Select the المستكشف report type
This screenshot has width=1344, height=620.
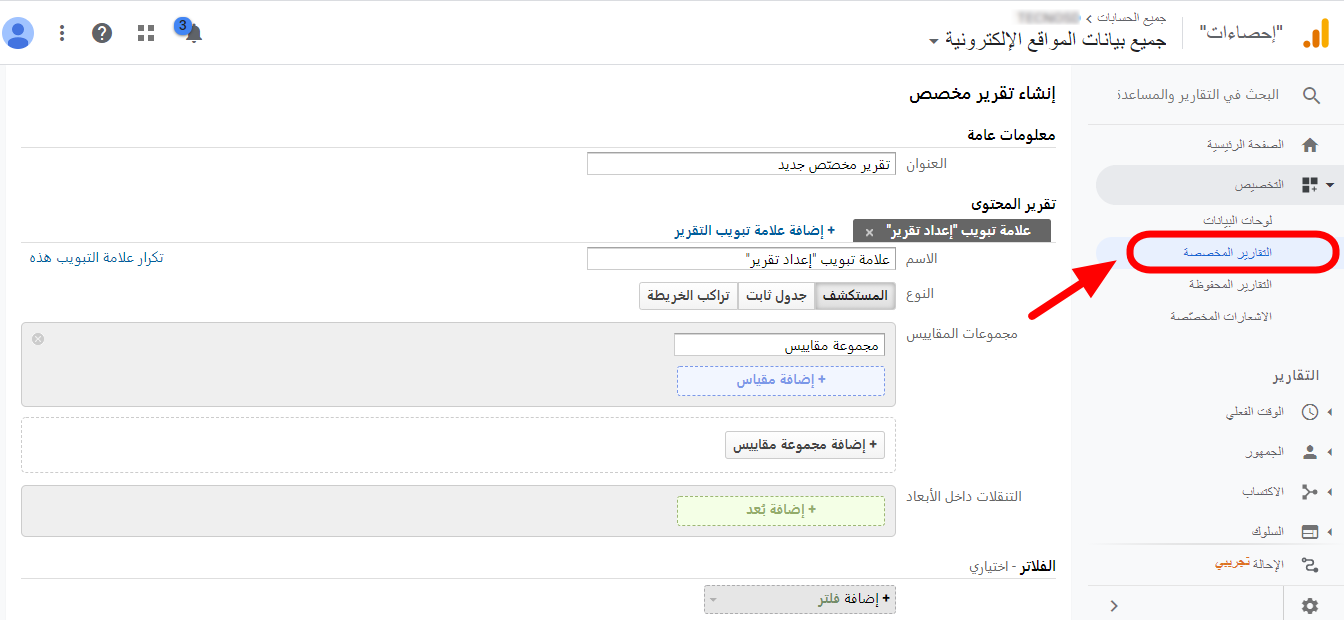point(855,296)
